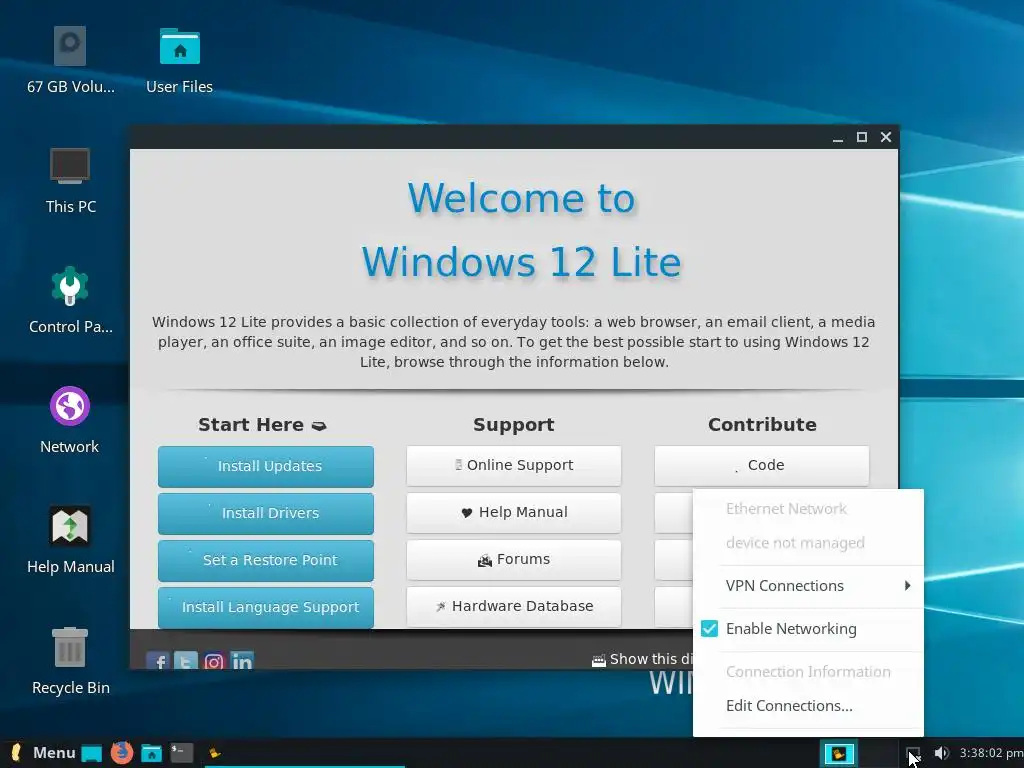Viewport: 1024px width, 768px height.
Task: Open Online Support
Action: (514, 465)
